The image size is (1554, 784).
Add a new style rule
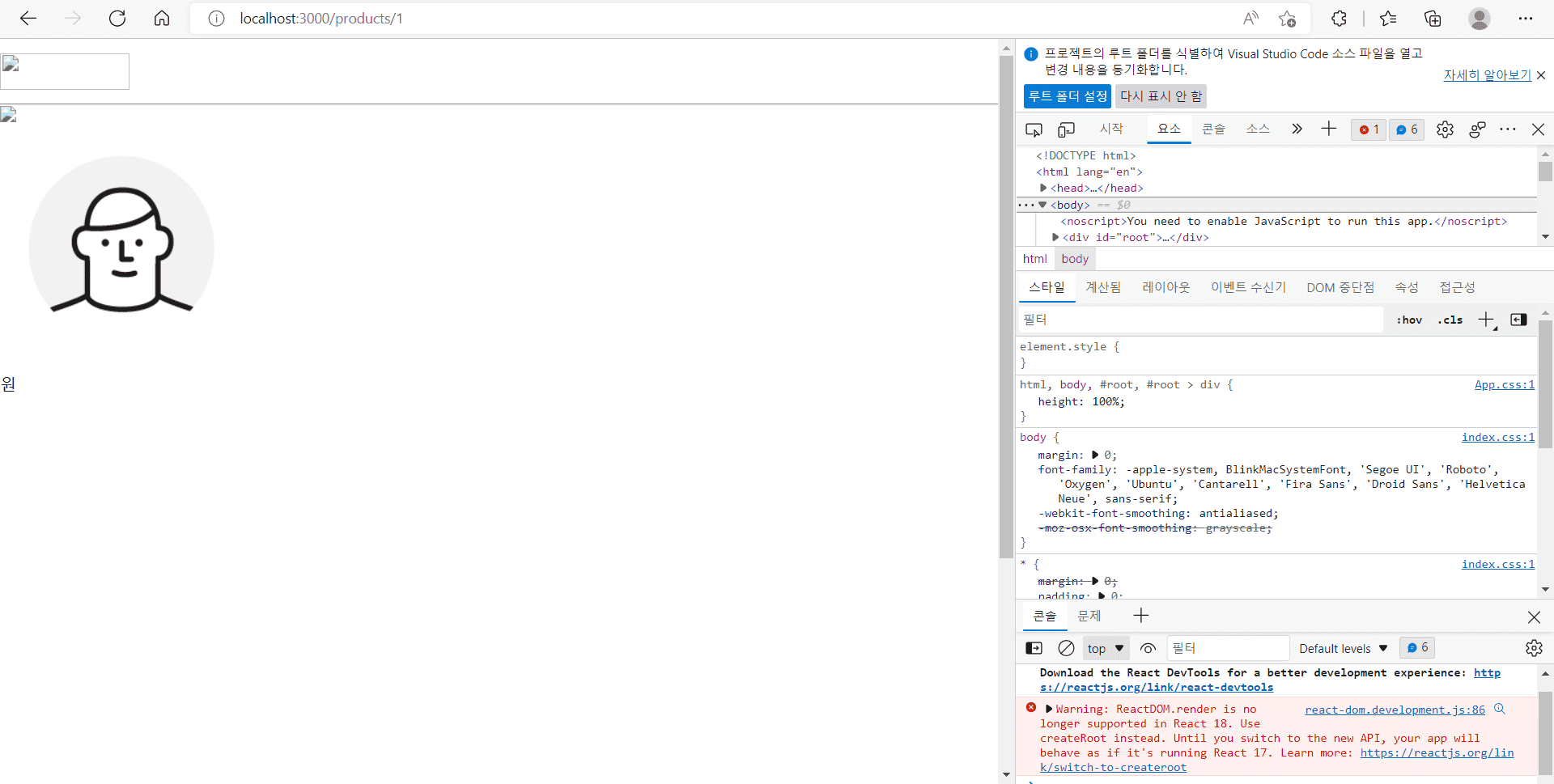coord(1487,320)
